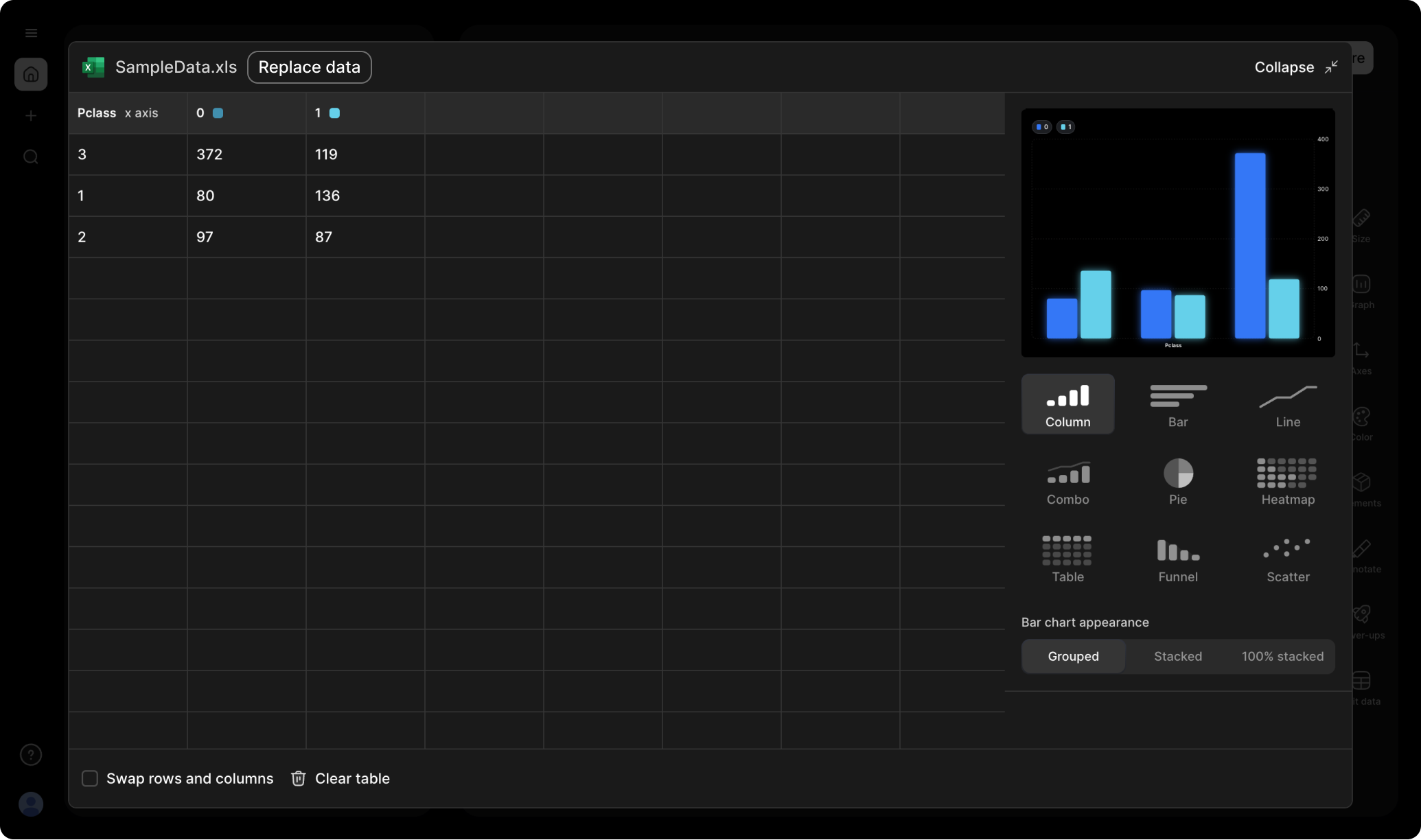Viewport: 1421px width, 840px height.
Task: Switch bar appearance to Stacked
Action: tap(1177, 656)
